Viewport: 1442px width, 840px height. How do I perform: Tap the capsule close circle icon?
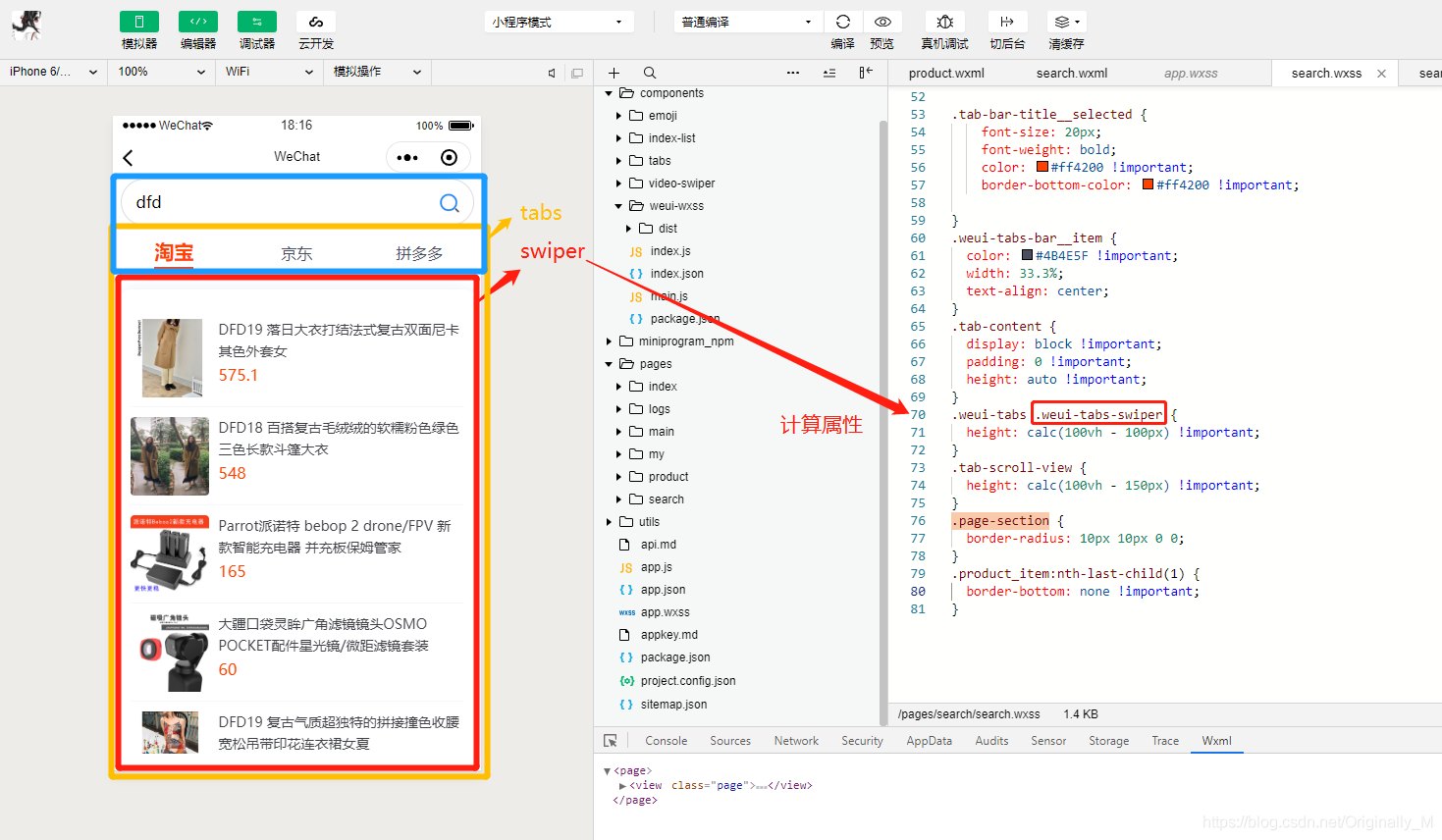pos(449,157)
